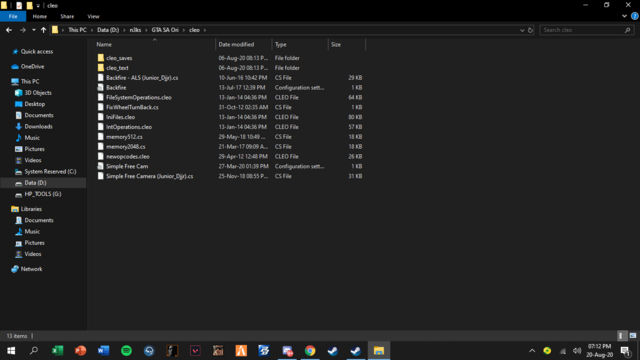Click the Back navigation arrow
The width and height of the screenshot is (640, 360).
point(9,30)
